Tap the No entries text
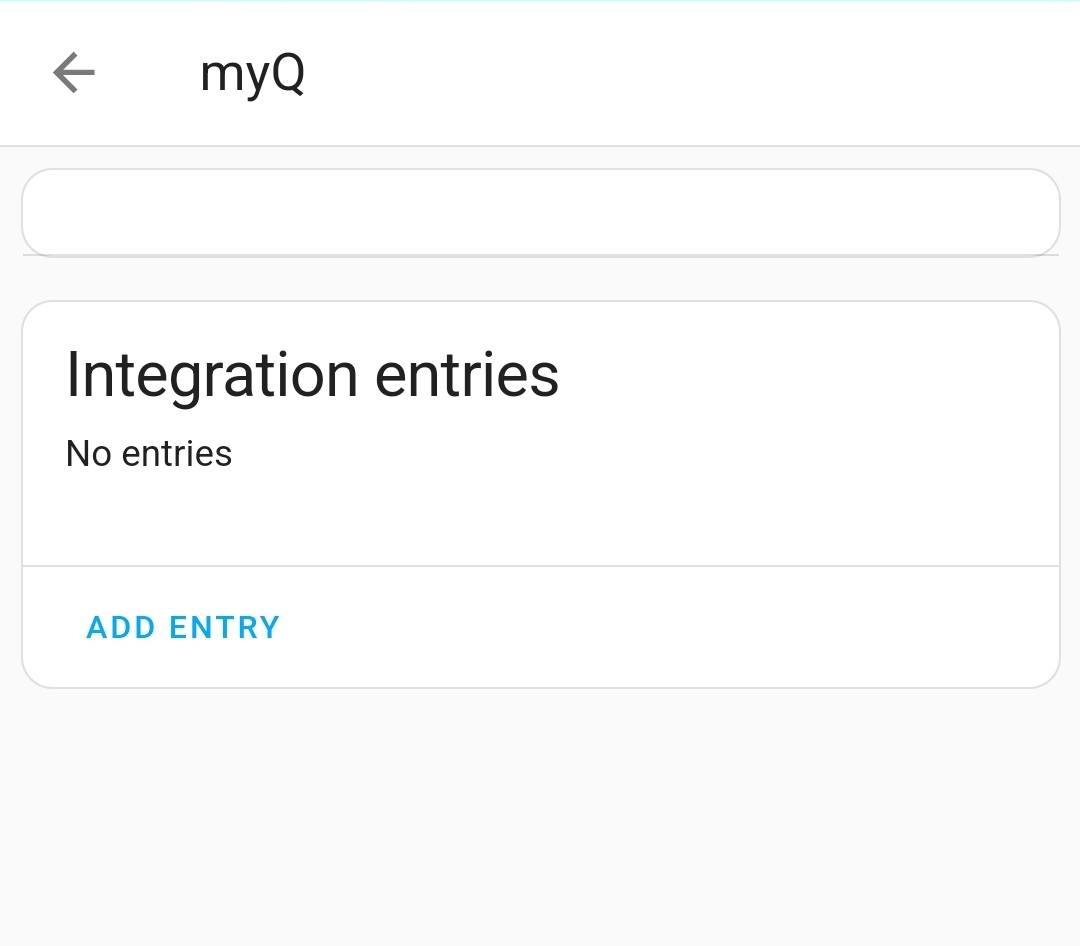 [148, 453]
